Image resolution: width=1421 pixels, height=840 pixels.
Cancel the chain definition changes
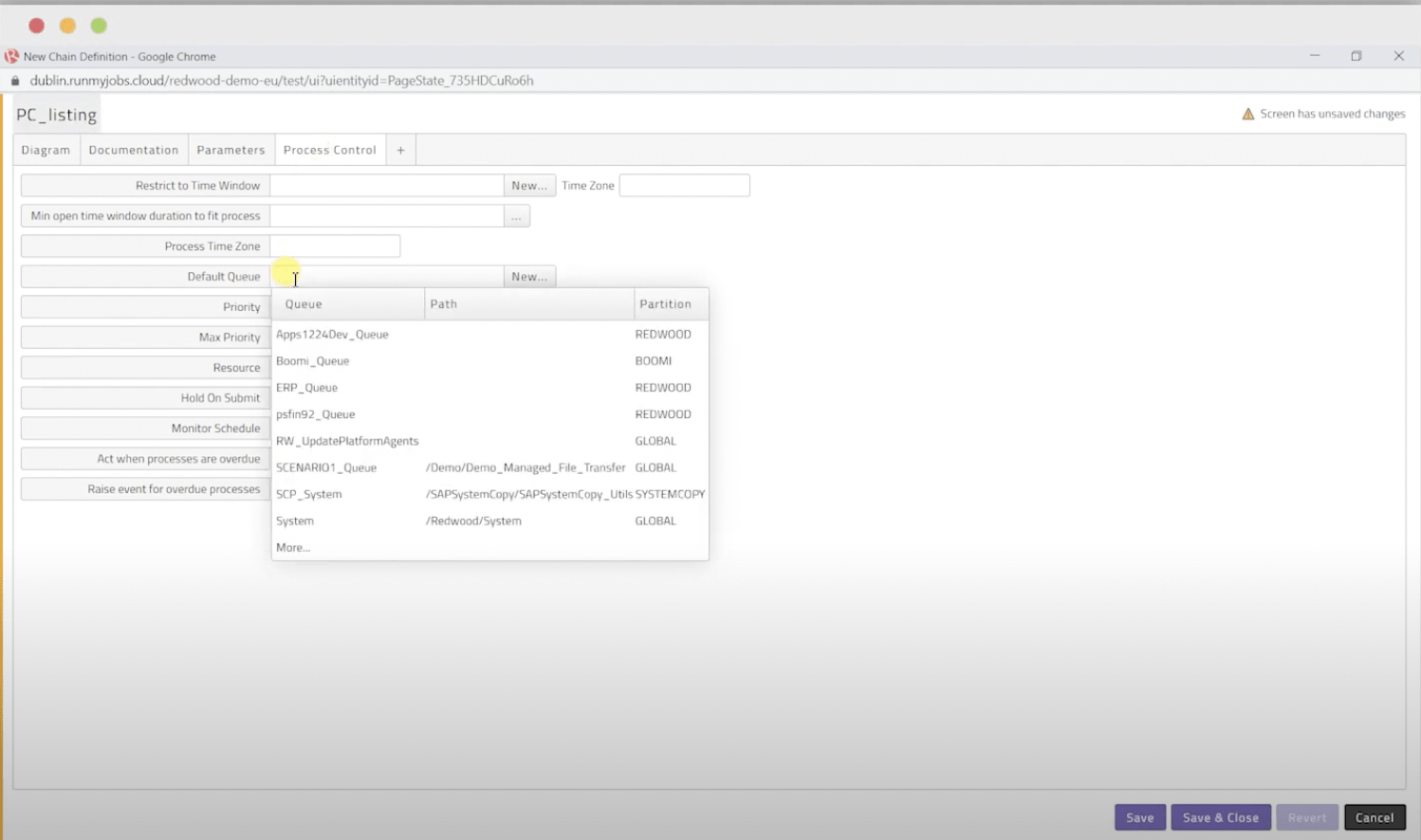[1375, 816]
